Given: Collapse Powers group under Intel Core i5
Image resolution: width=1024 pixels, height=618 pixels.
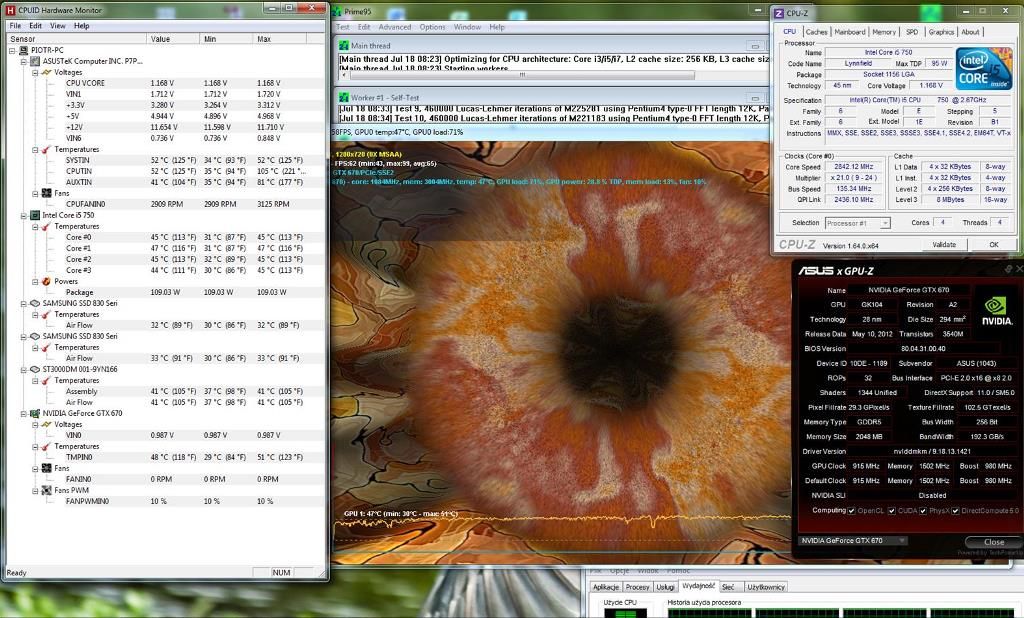Looking at the screenshot, I should (35, 282).
